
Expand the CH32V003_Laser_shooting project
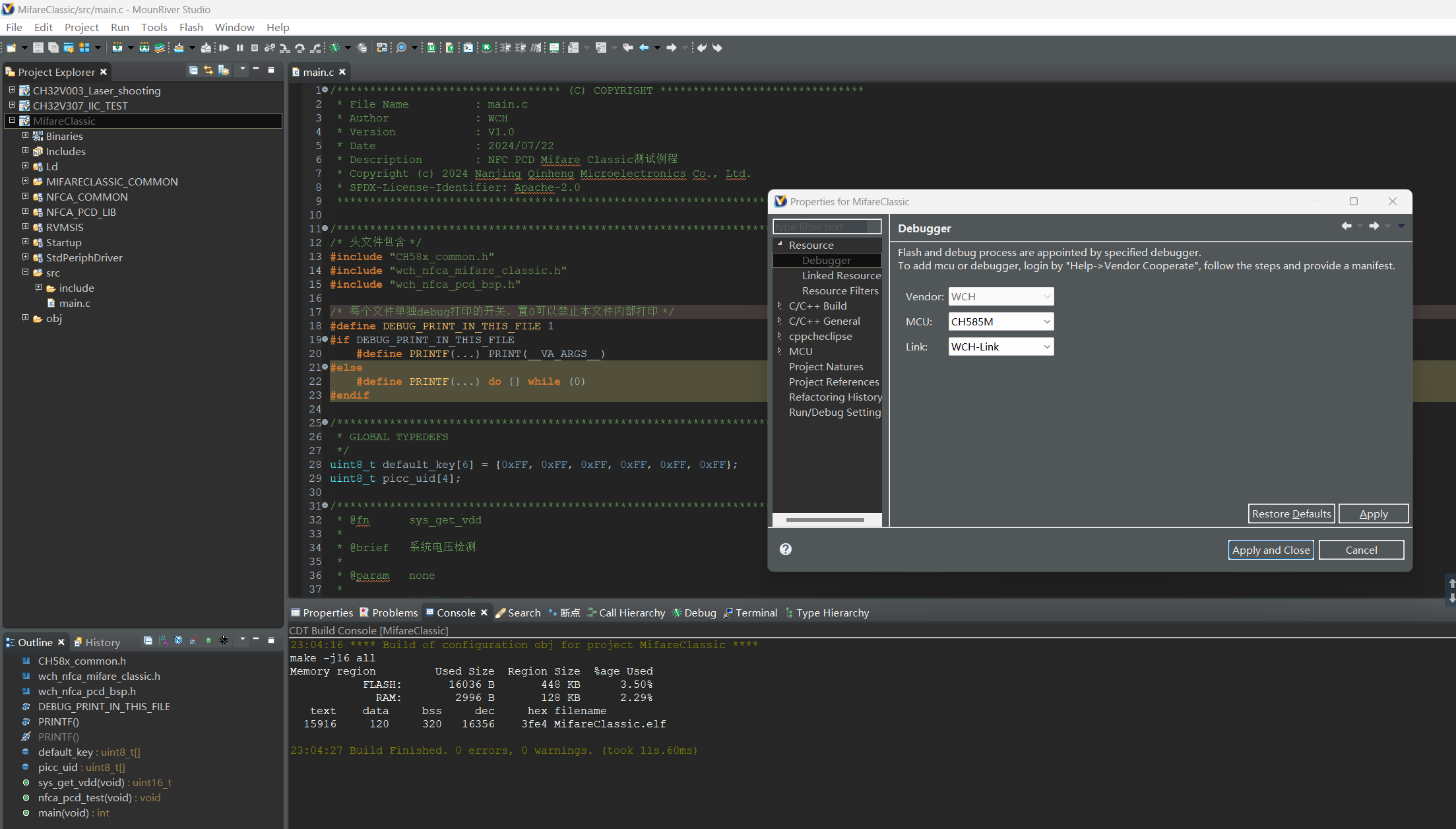(12, 90)
